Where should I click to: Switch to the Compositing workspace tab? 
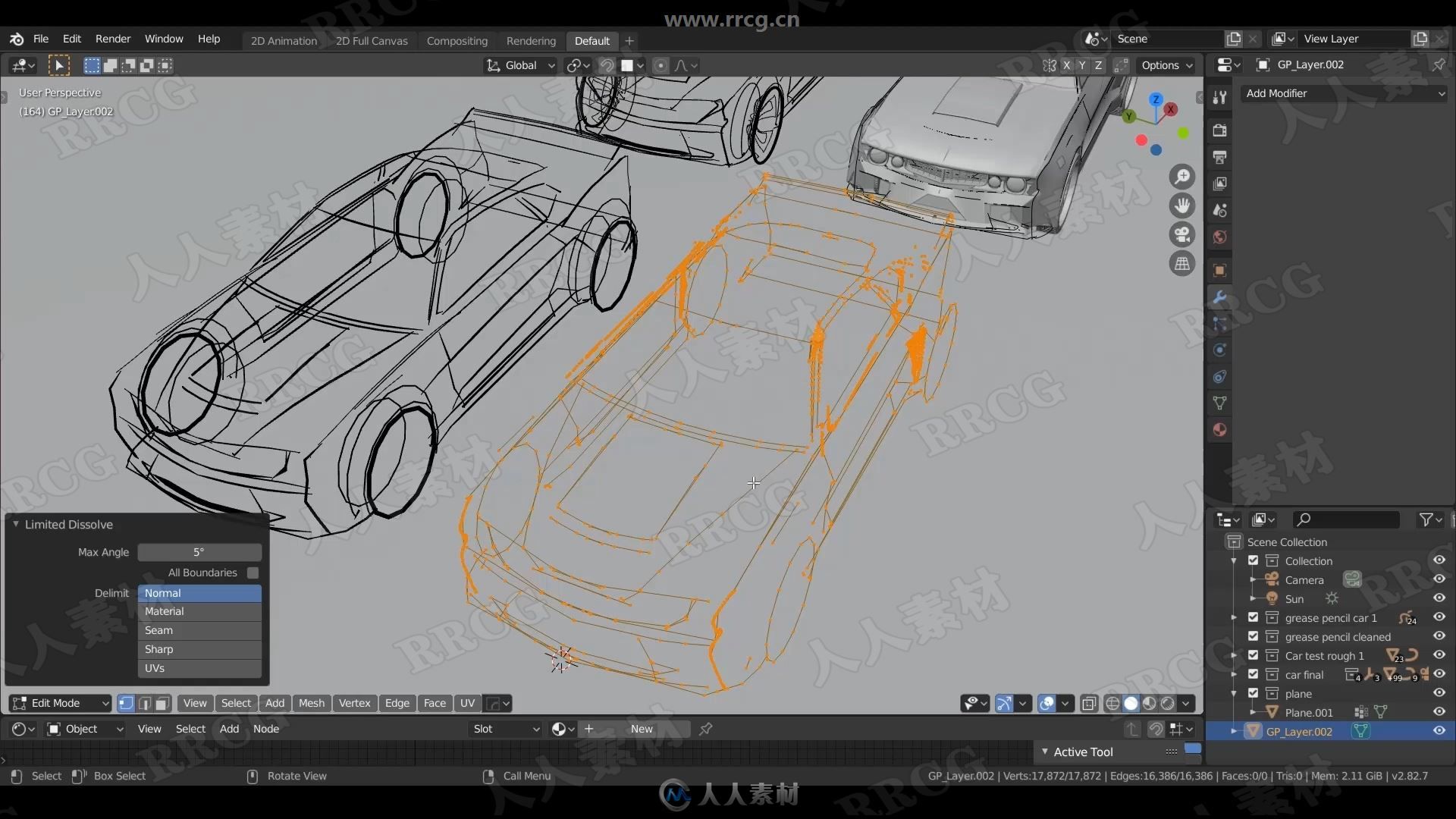pos(457,40)
